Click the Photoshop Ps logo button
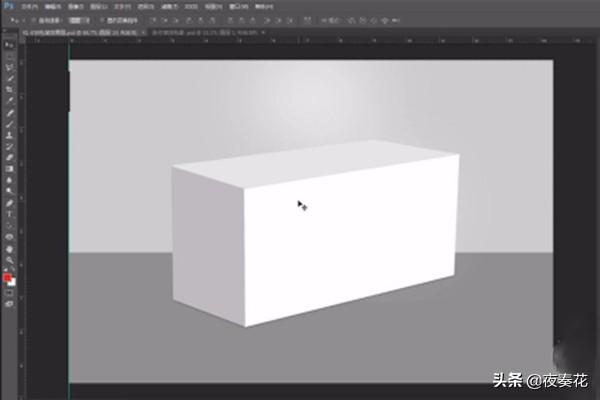The image size is (600, 400). 8,5
